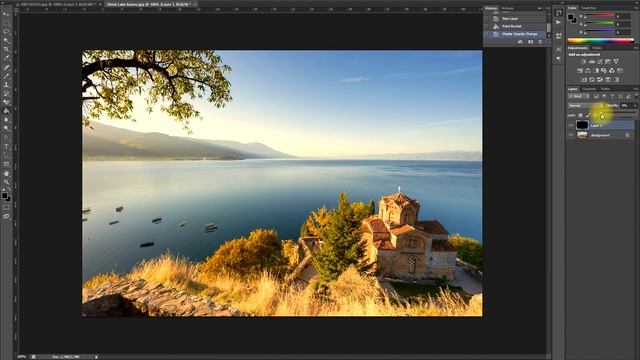Add an Invert adjustment
The image size is (640, 360).
tap(584, 80)
